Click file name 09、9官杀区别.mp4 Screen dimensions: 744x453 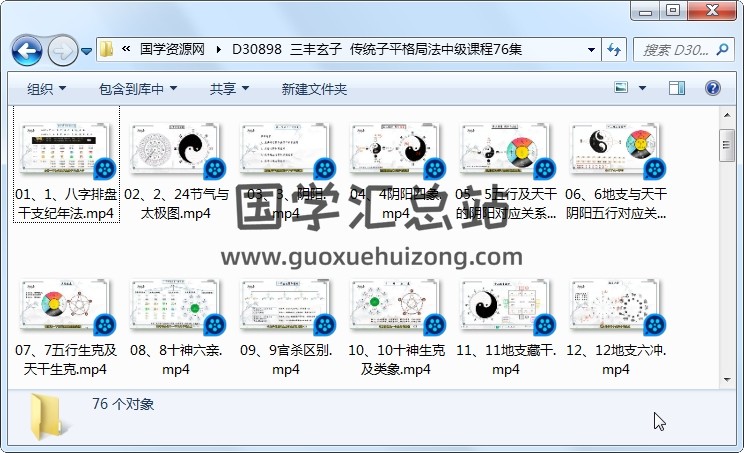[x=286, y=360]
